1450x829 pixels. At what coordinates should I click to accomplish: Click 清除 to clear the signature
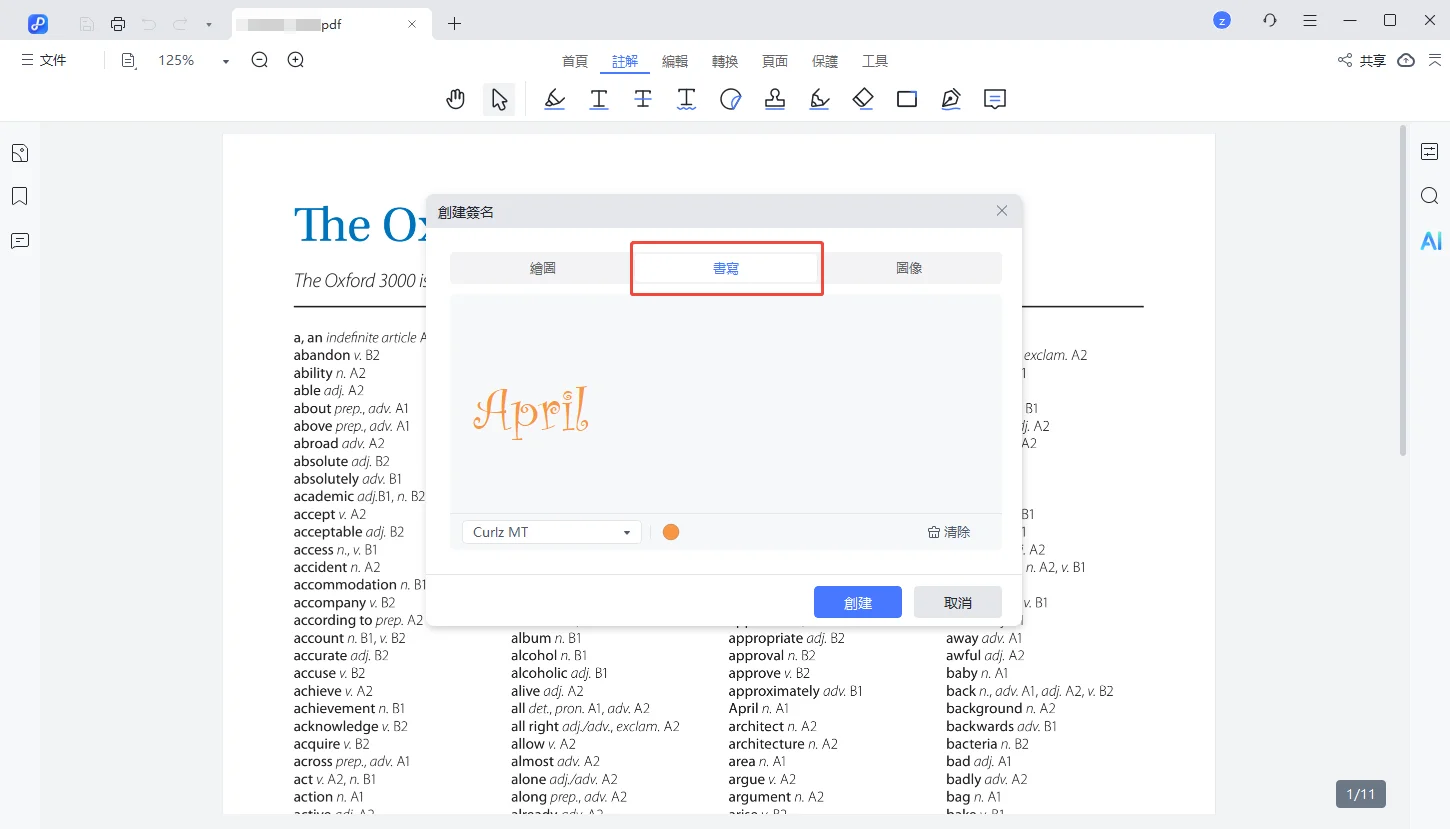click(949, 532)
